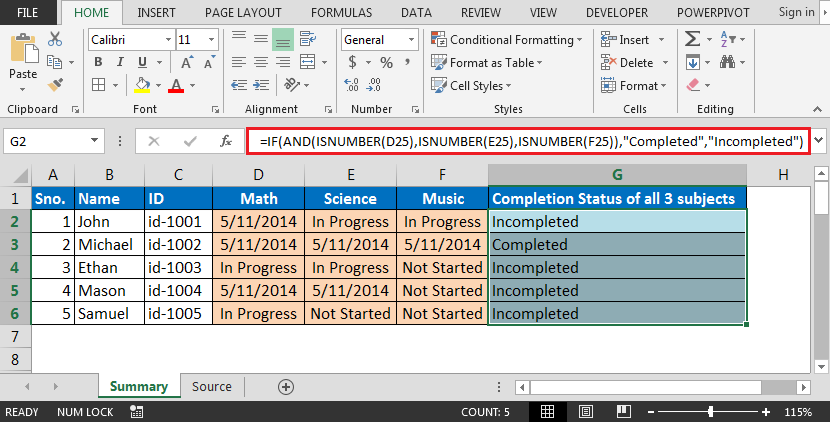Viewport: 830px width, 422px height.
Task: Click the Cut scissors icon
Action: point(55,39)
